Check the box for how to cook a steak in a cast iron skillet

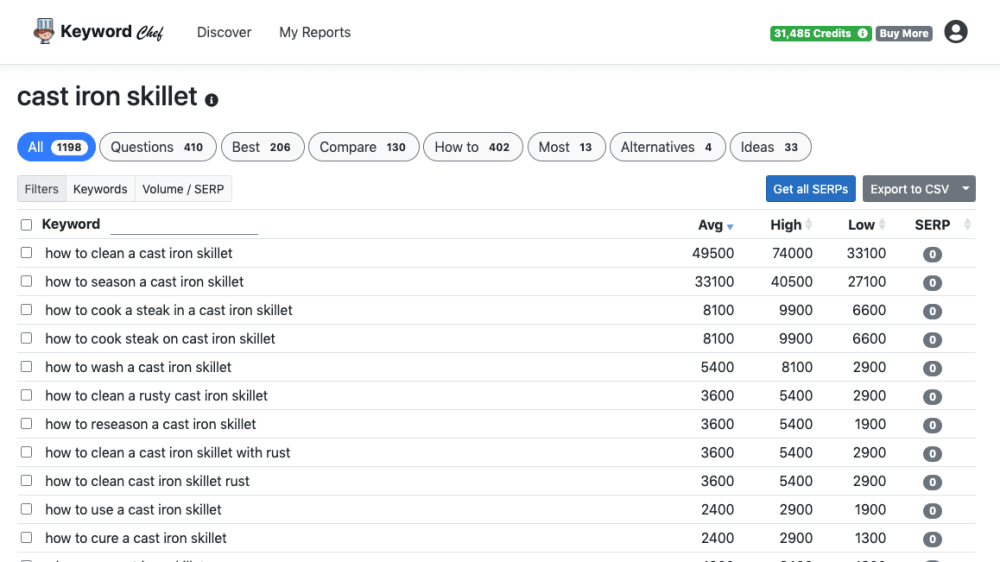26,309
